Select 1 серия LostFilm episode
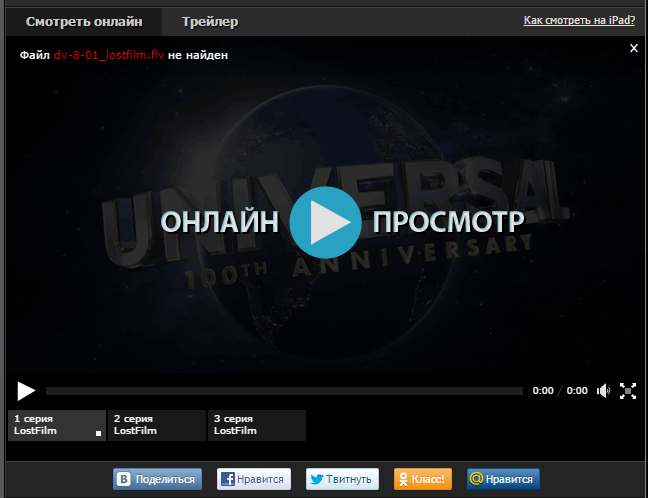Image resolution: width=648 pixels, height=498 pixels. point(57,425)
